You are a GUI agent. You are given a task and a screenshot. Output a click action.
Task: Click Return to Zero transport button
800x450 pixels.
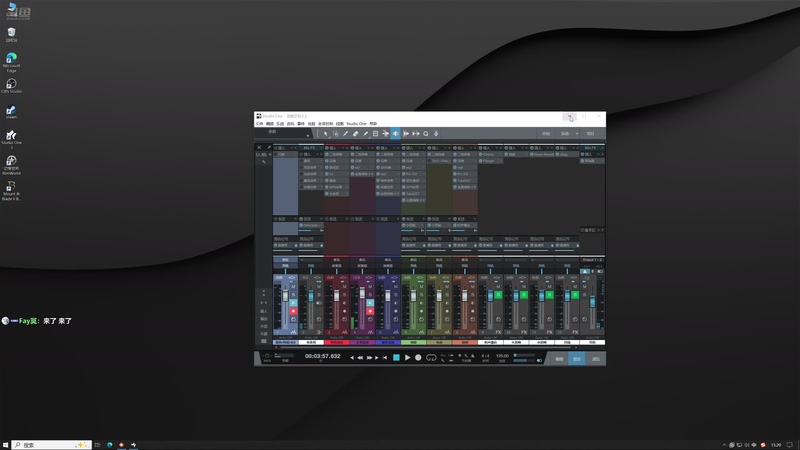pos(385,358)
